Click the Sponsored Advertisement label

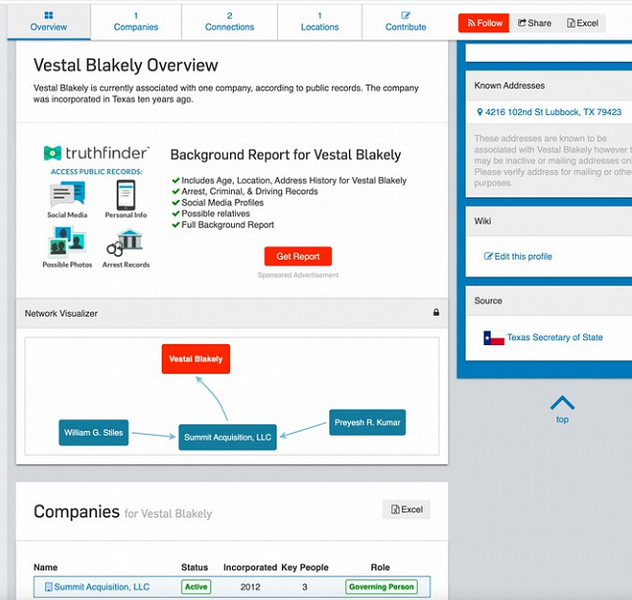(x=298, y=275)
